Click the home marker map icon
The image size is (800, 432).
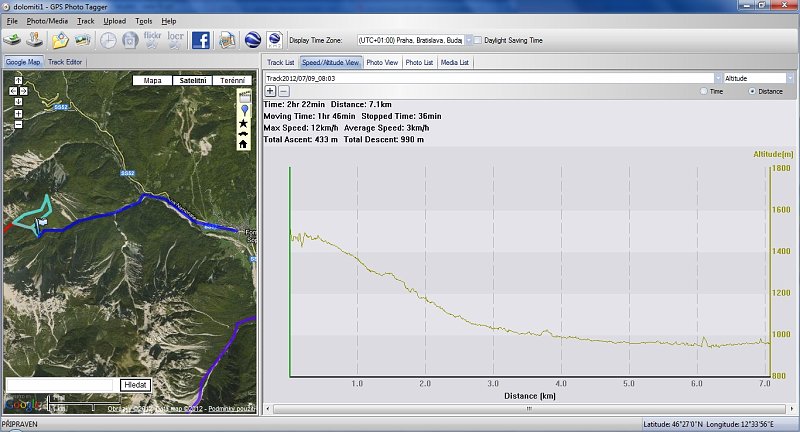coord(243,144)
